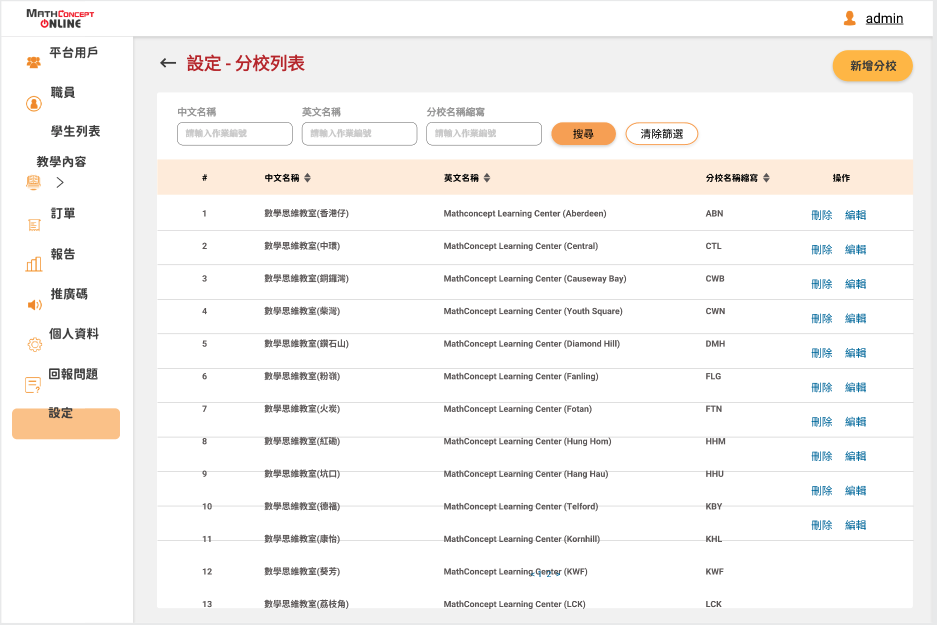The width and height of the screenshot is (937, 625).
Task: Click cell 數學思維教室(葵芳)
Action: click(x=302, y=572)
